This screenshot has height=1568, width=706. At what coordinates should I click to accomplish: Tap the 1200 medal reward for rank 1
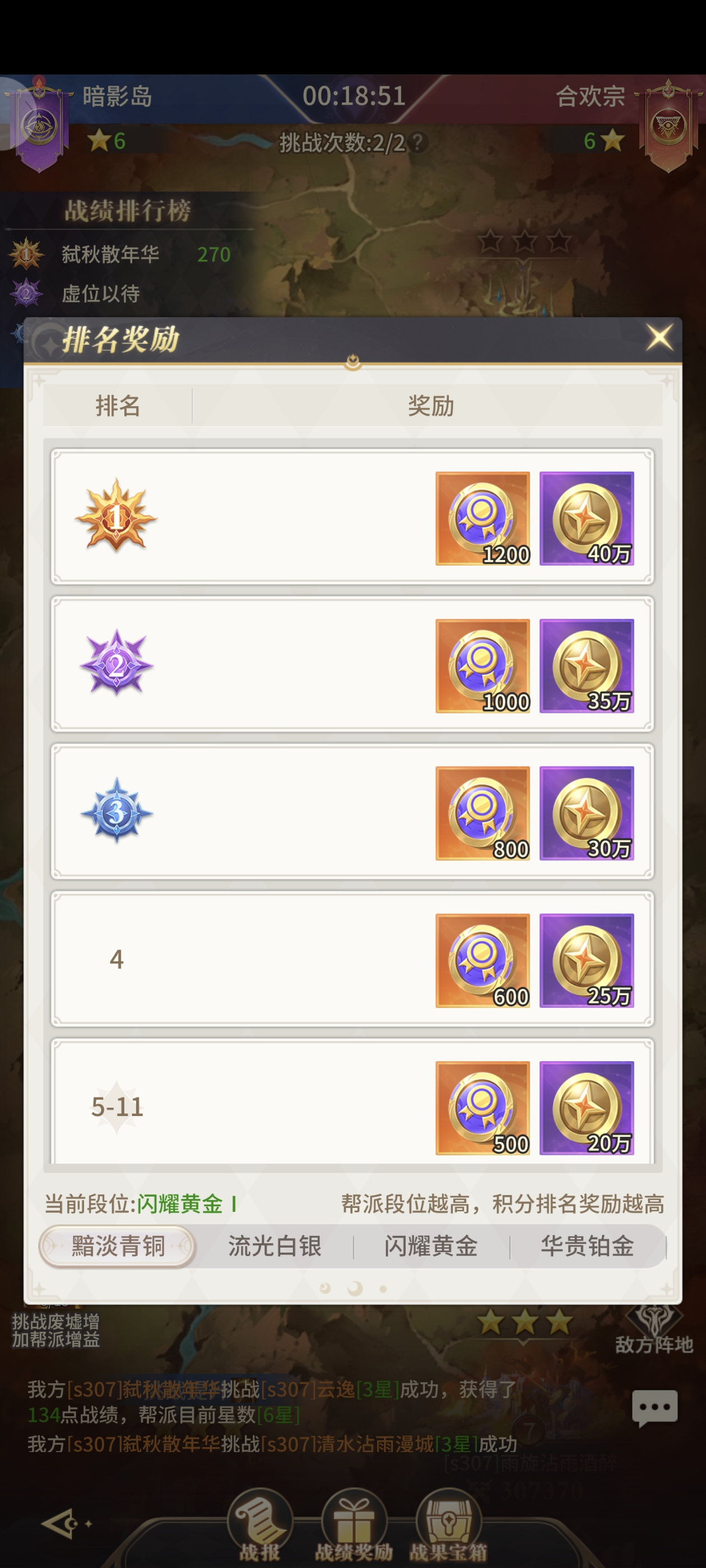pyautogui.click(x=482, y=519)
